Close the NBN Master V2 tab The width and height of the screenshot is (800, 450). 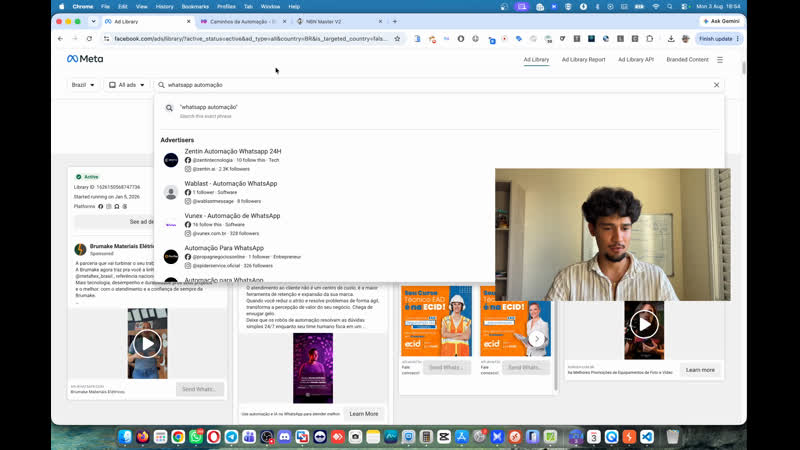pos(380,21)
